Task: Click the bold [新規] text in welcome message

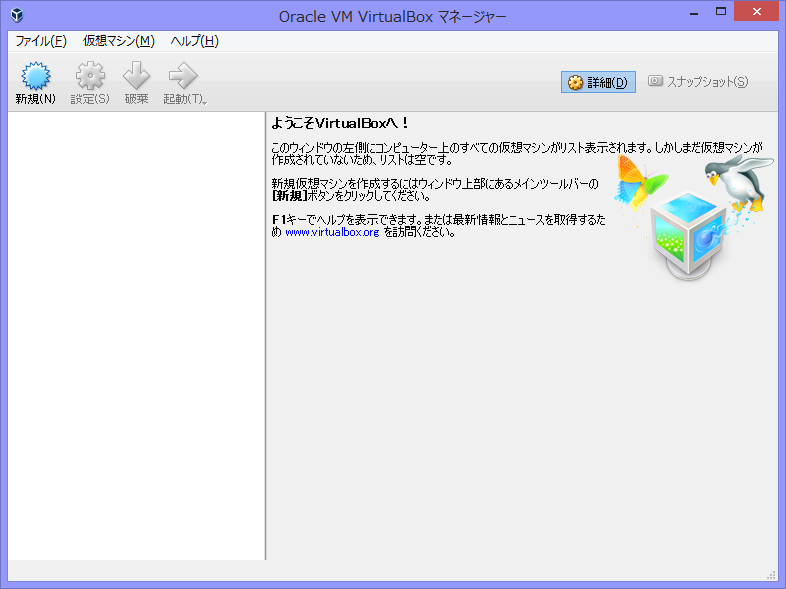Action: [289, 196]
